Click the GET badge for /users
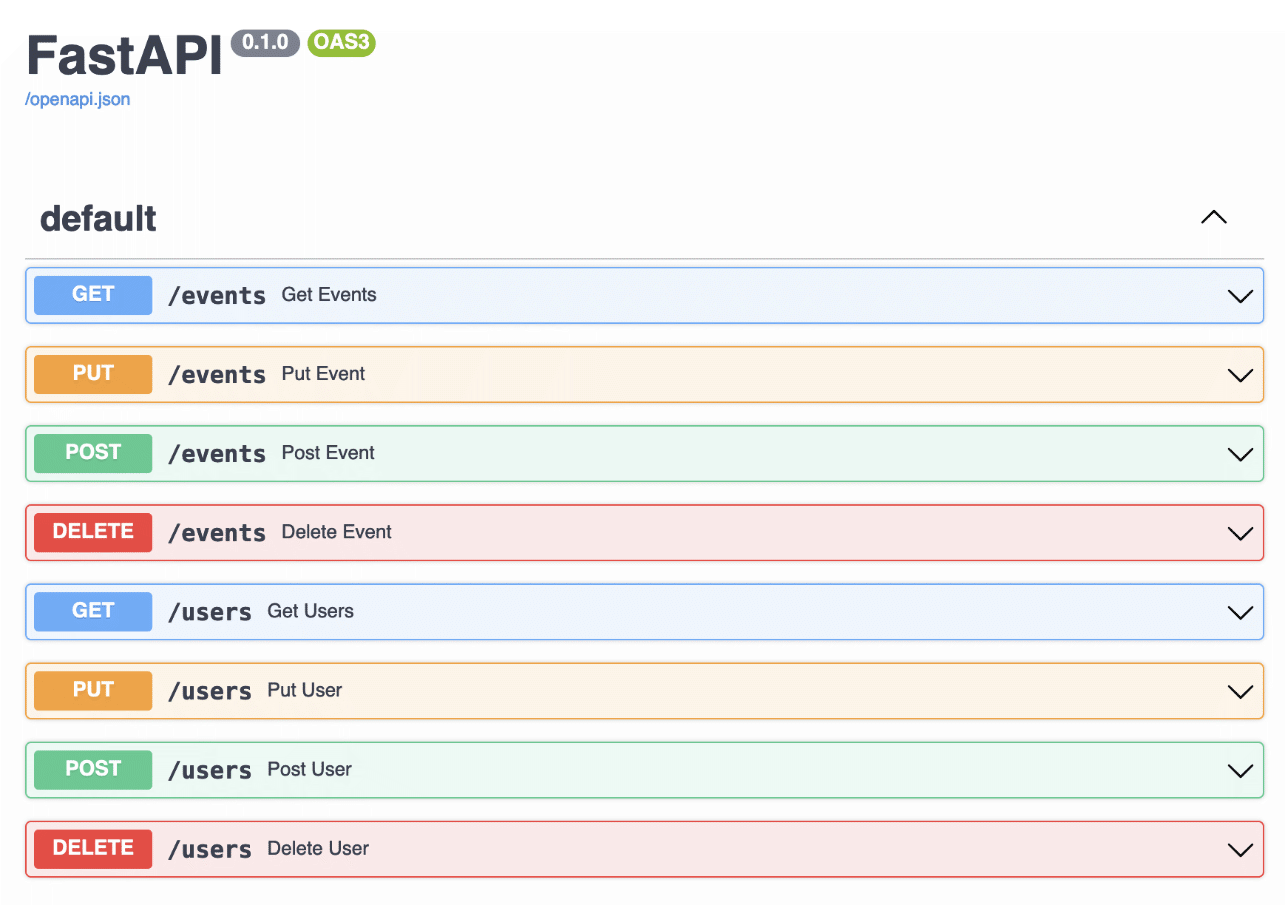1285x905 pixels. click(x=93, y=611)
